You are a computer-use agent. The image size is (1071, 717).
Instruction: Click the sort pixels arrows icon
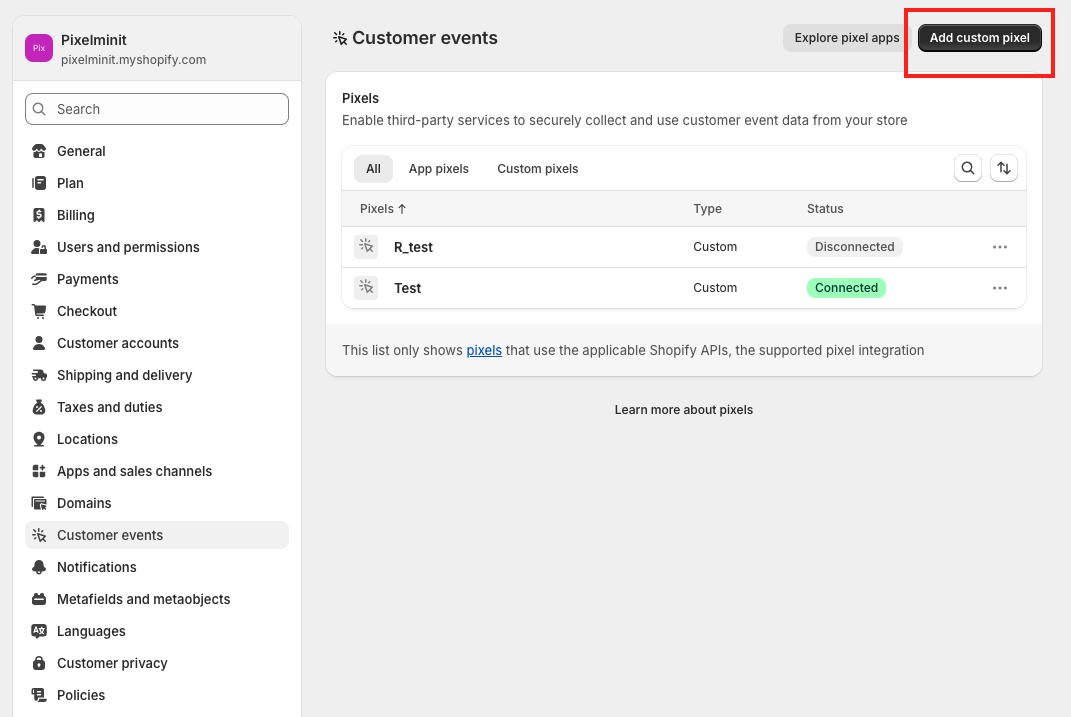click(x=1004, y=169)
